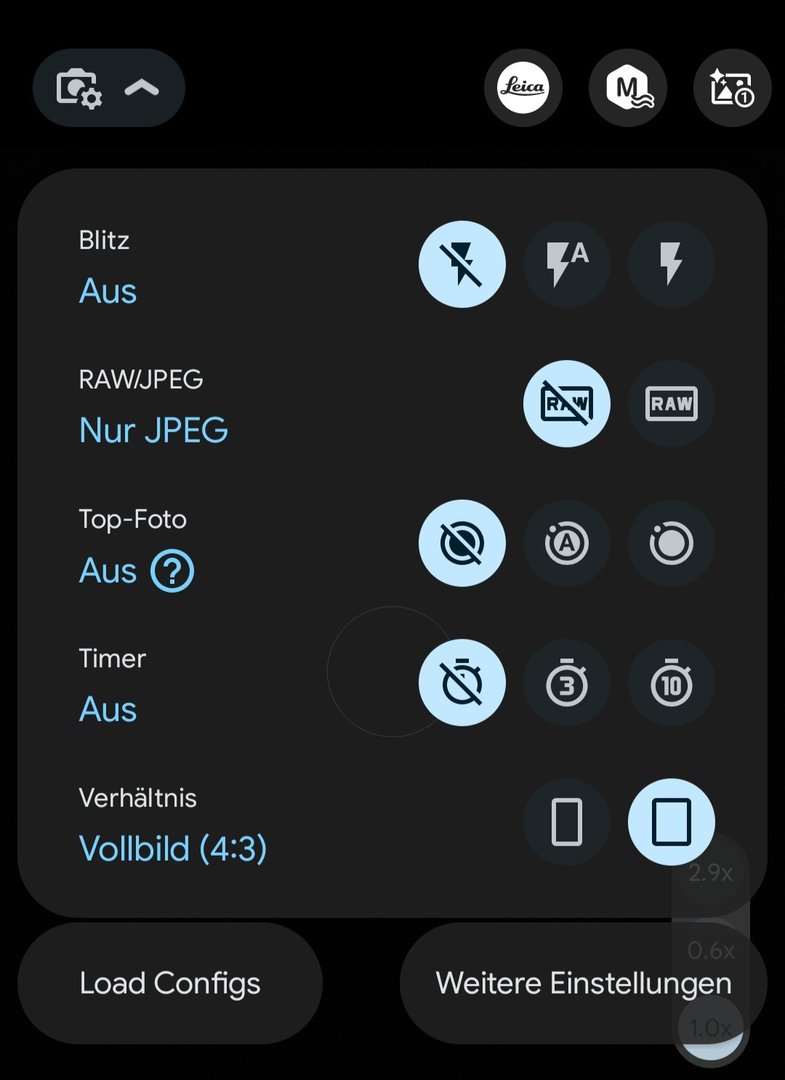Select JPEG only (RAW off)
This screenshot has height=1080, width=785.
coord(567,404)
